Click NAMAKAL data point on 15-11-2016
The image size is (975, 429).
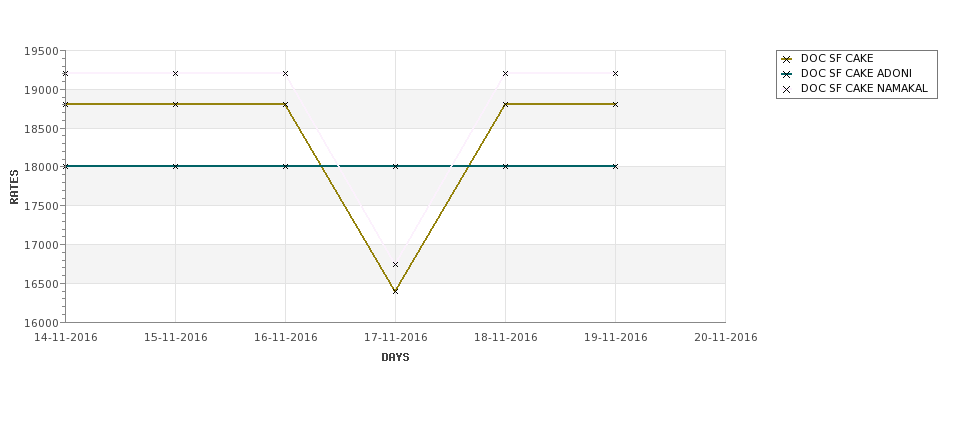coord(175,73)
